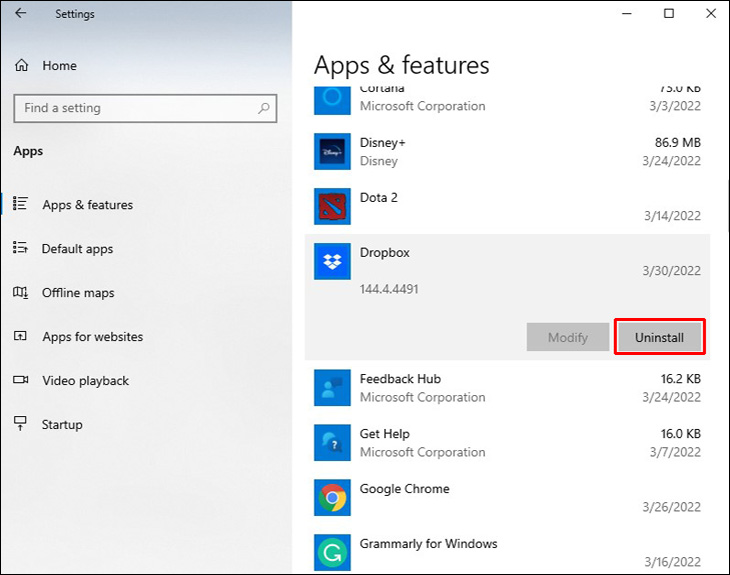Click the Dropbox app icon

coord(332,262)
